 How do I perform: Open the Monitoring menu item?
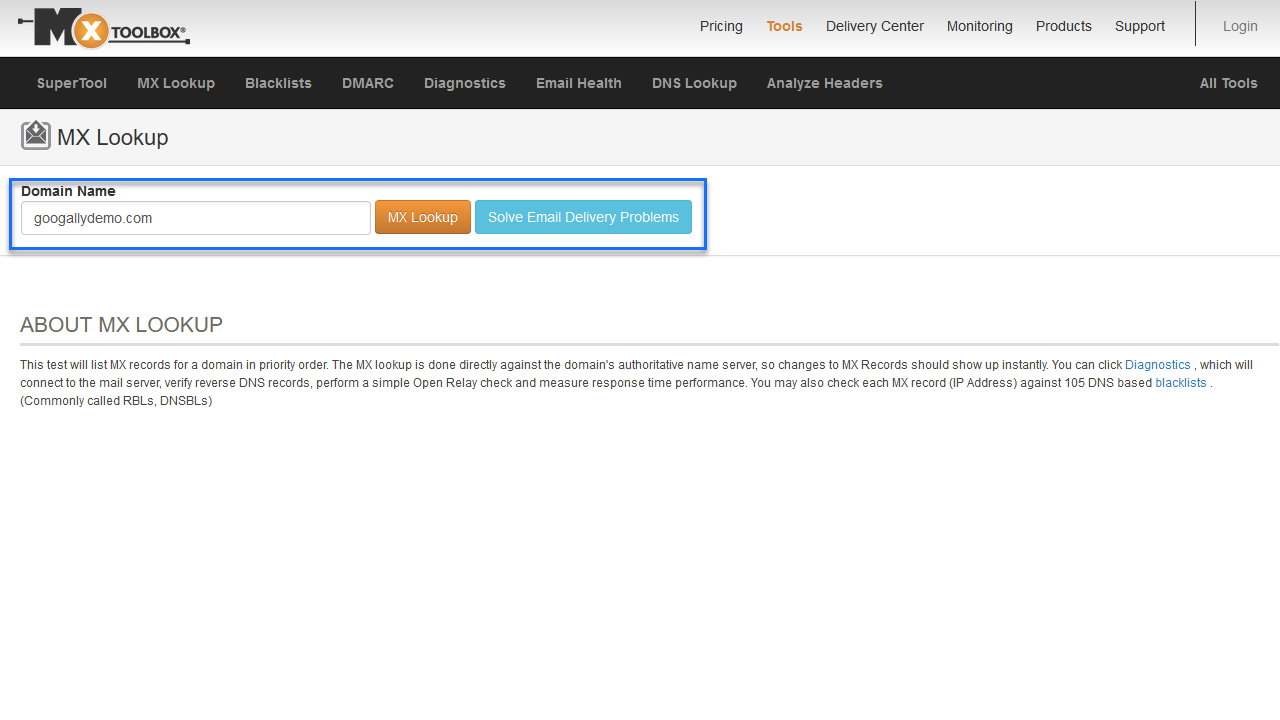point(980,26)
